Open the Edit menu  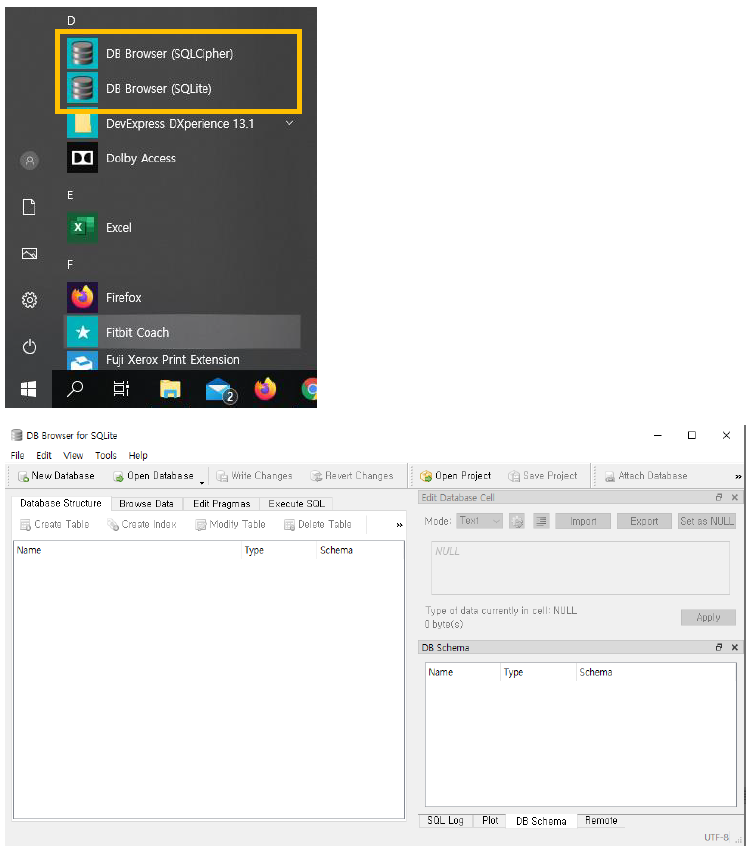[43, 455]
